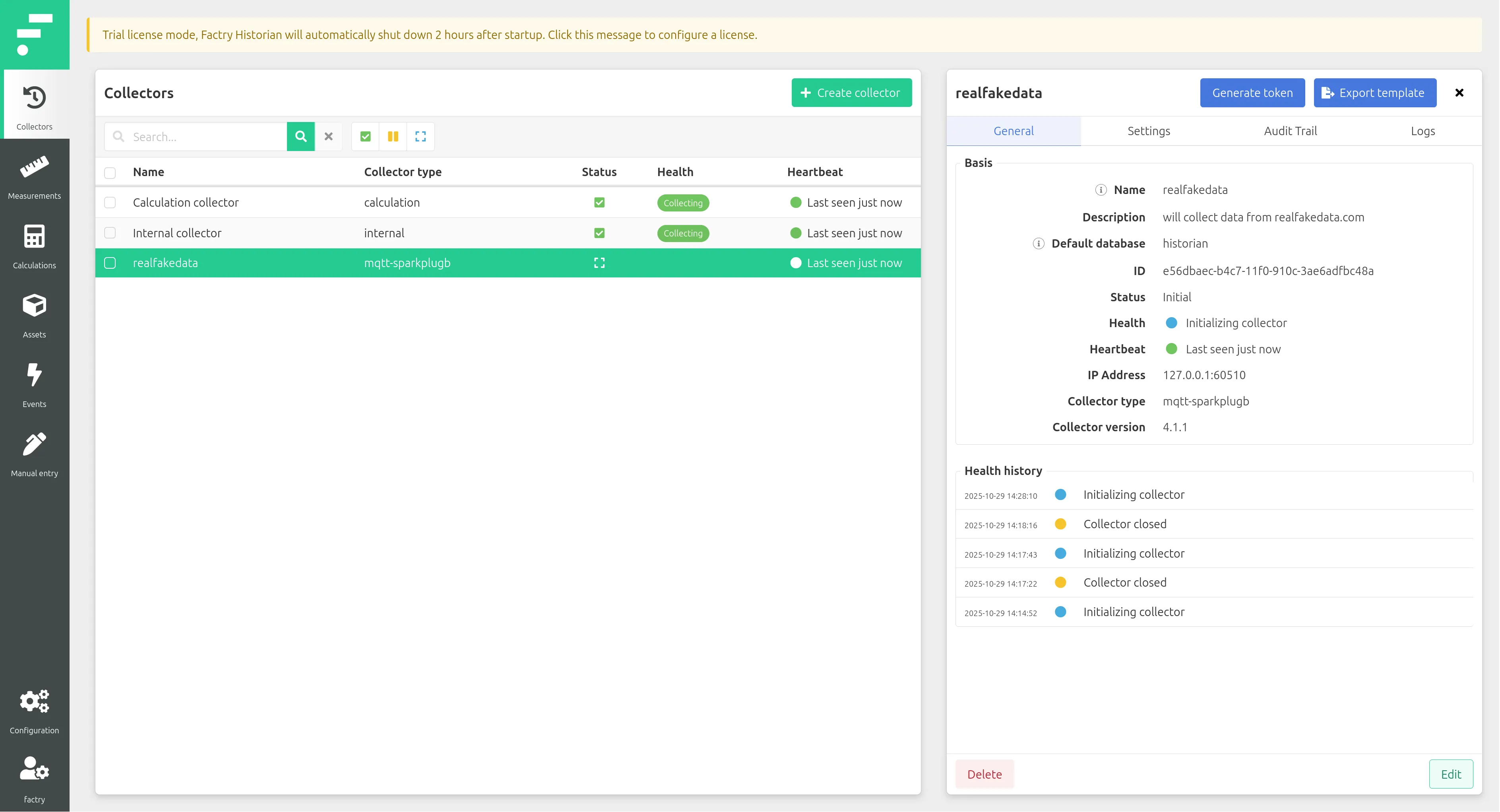Tick the Internal collector row checkbox
This screenshot has width=1500, height=812.
point(110,233)
